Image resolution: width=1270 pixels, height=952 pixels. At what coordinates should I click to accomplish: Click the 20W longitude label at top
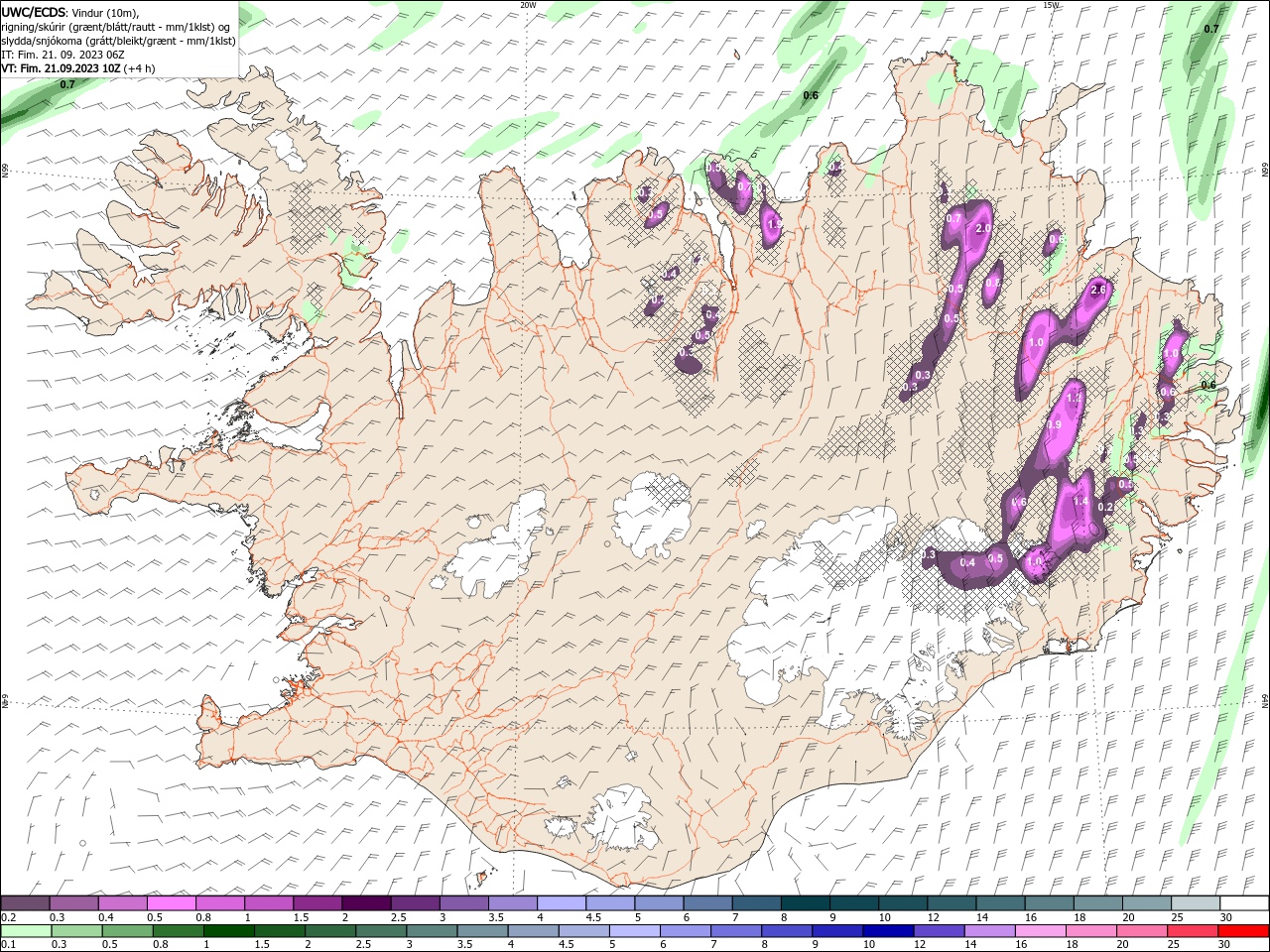[x=528, y=5]
